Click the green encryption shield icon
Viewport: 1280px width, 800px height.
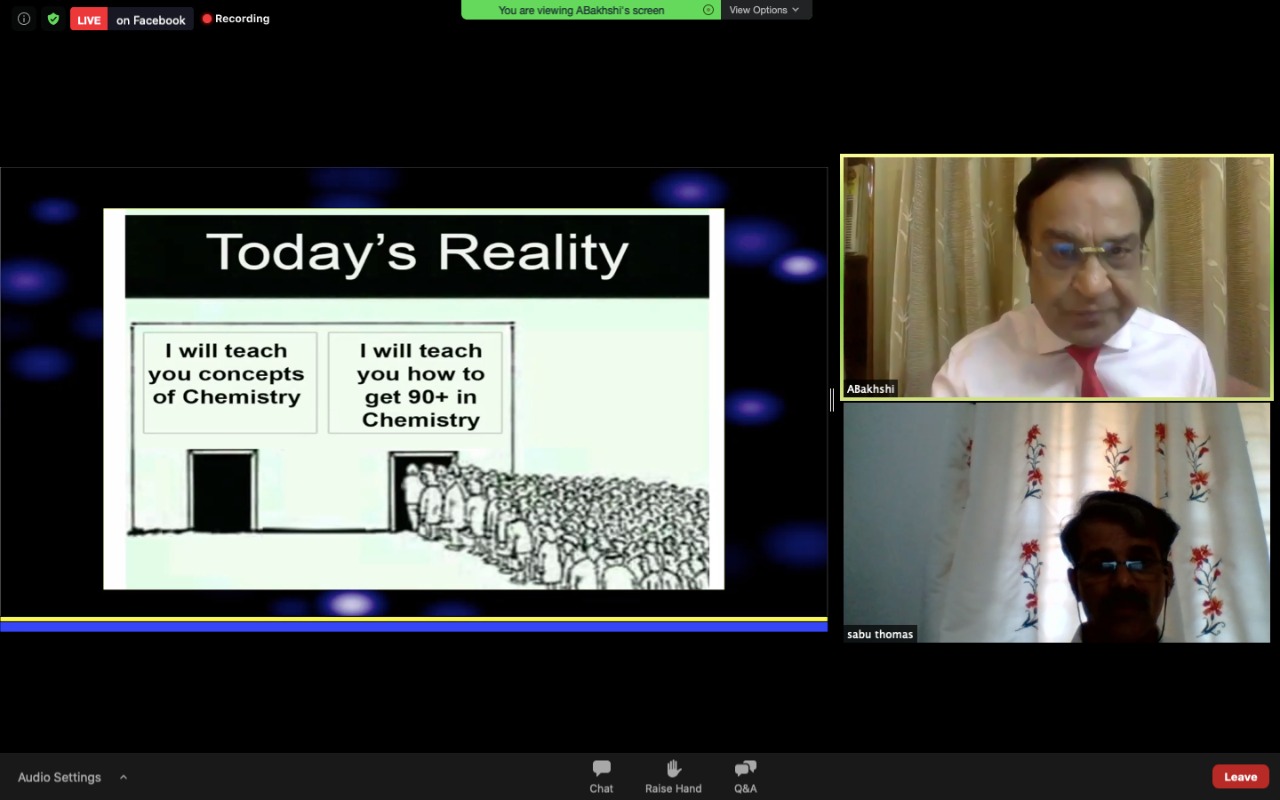[53, 19]
